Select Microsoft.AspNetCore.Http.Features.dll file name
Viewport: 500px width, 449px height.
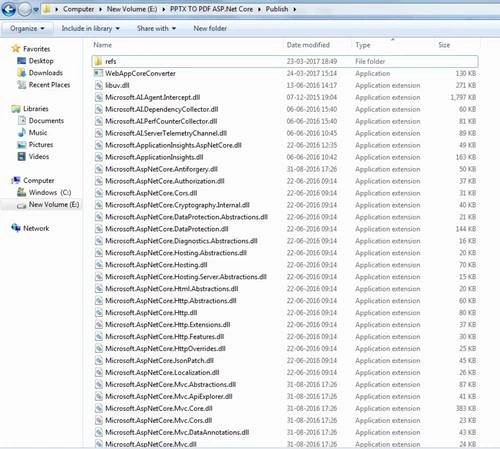click(164, 337)
